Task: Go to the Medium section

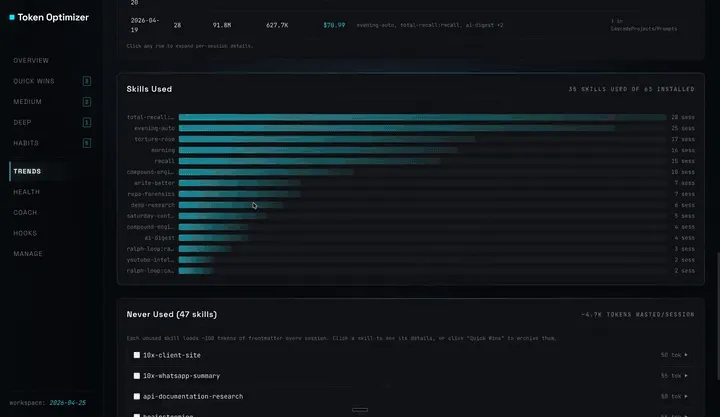Action: 28,102
